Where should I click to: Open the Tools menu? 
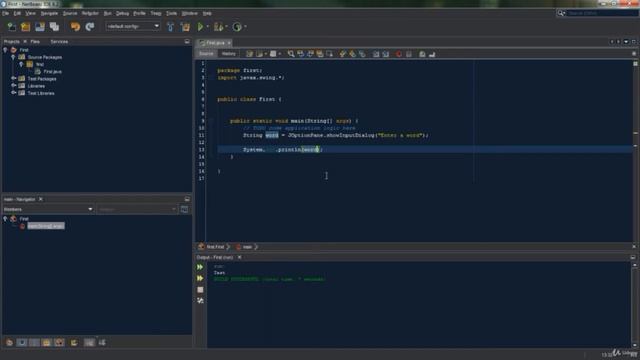171,13
